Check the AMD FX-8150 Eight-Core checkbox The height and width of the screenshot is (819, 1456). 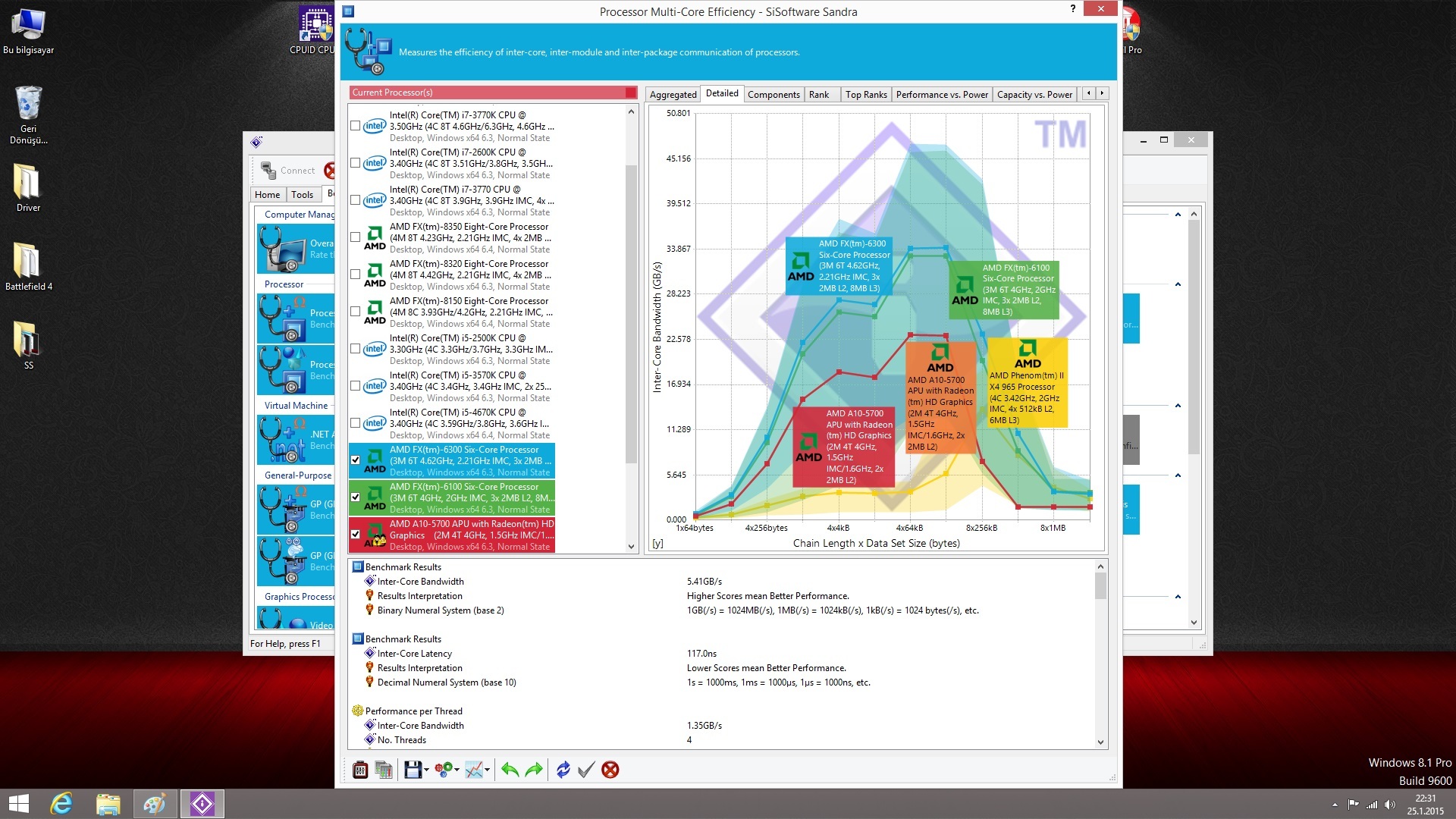(355, 312)
